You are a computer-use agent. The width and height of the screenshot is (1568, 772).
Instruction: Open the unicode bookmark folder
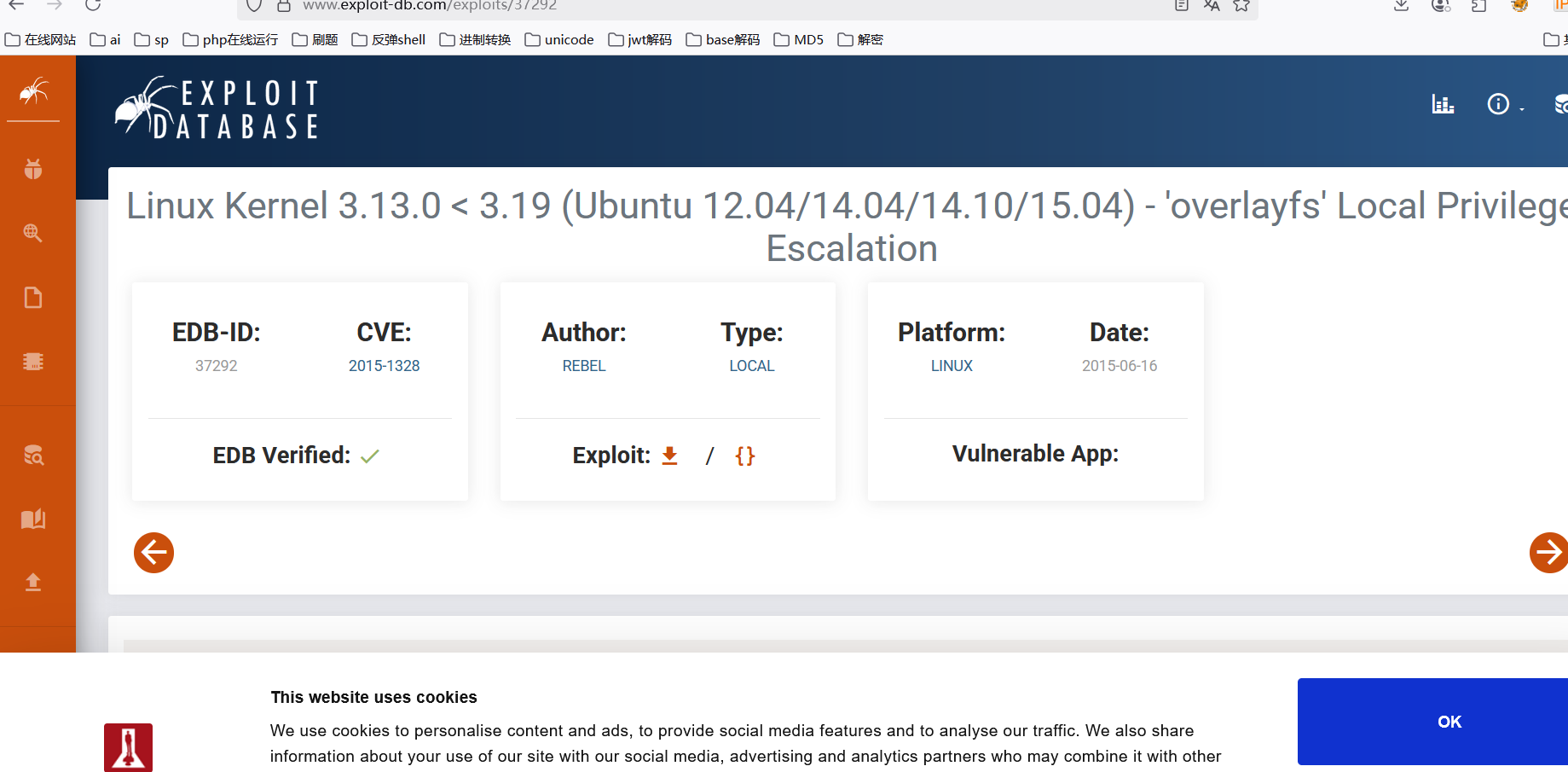click(x=559, y=39)
